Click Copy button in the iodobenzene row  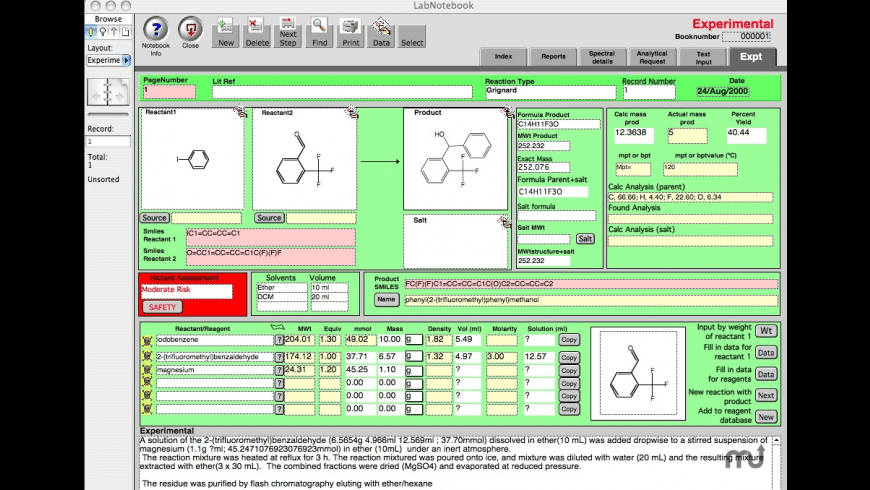click(x=569, y=340)
